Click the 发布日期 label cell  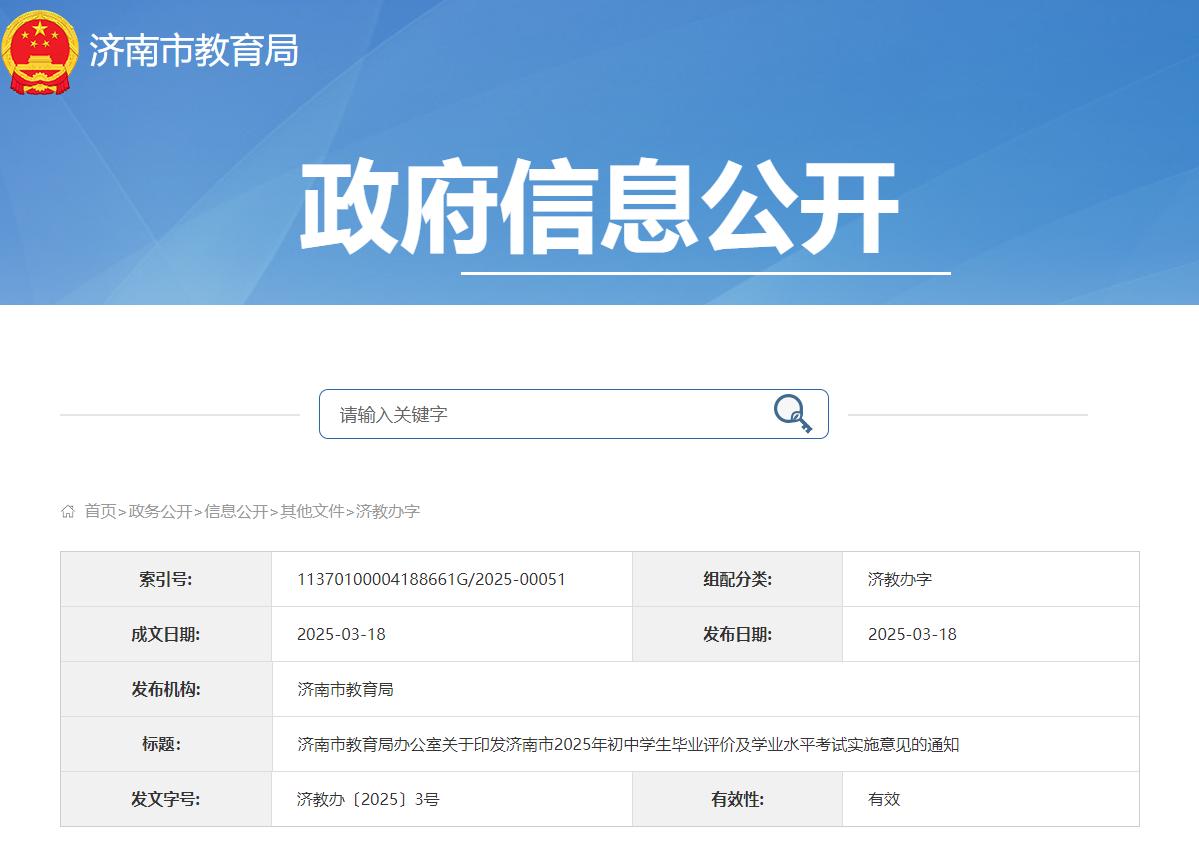point(737,635)
